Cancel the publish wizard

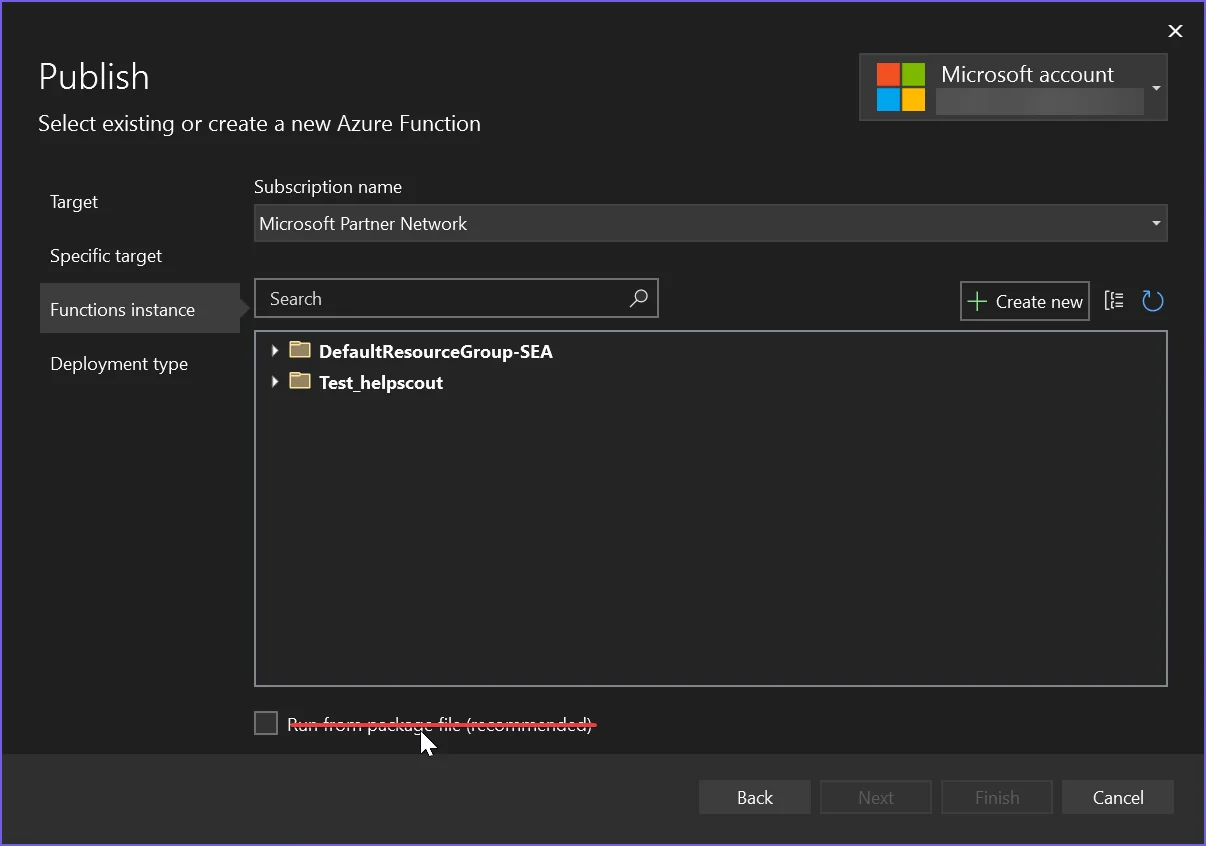coord(1117,797)
